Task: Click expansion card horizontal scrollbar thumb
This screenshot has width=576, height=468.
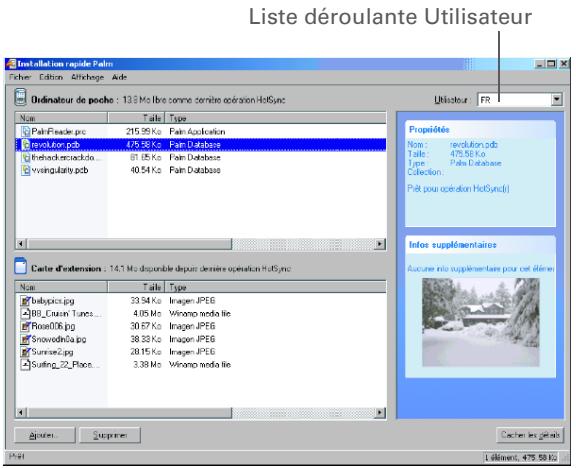Action: click(x=129, y=413)
